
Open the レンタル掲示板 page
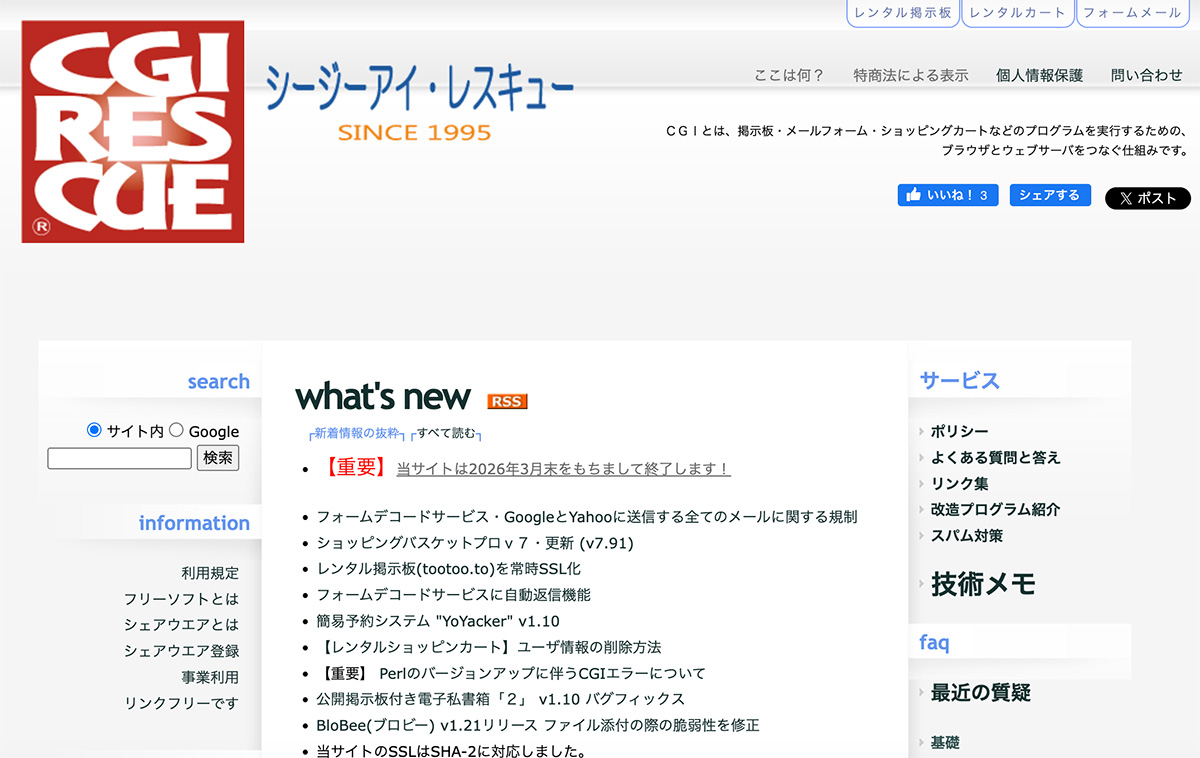coord(902,14)
